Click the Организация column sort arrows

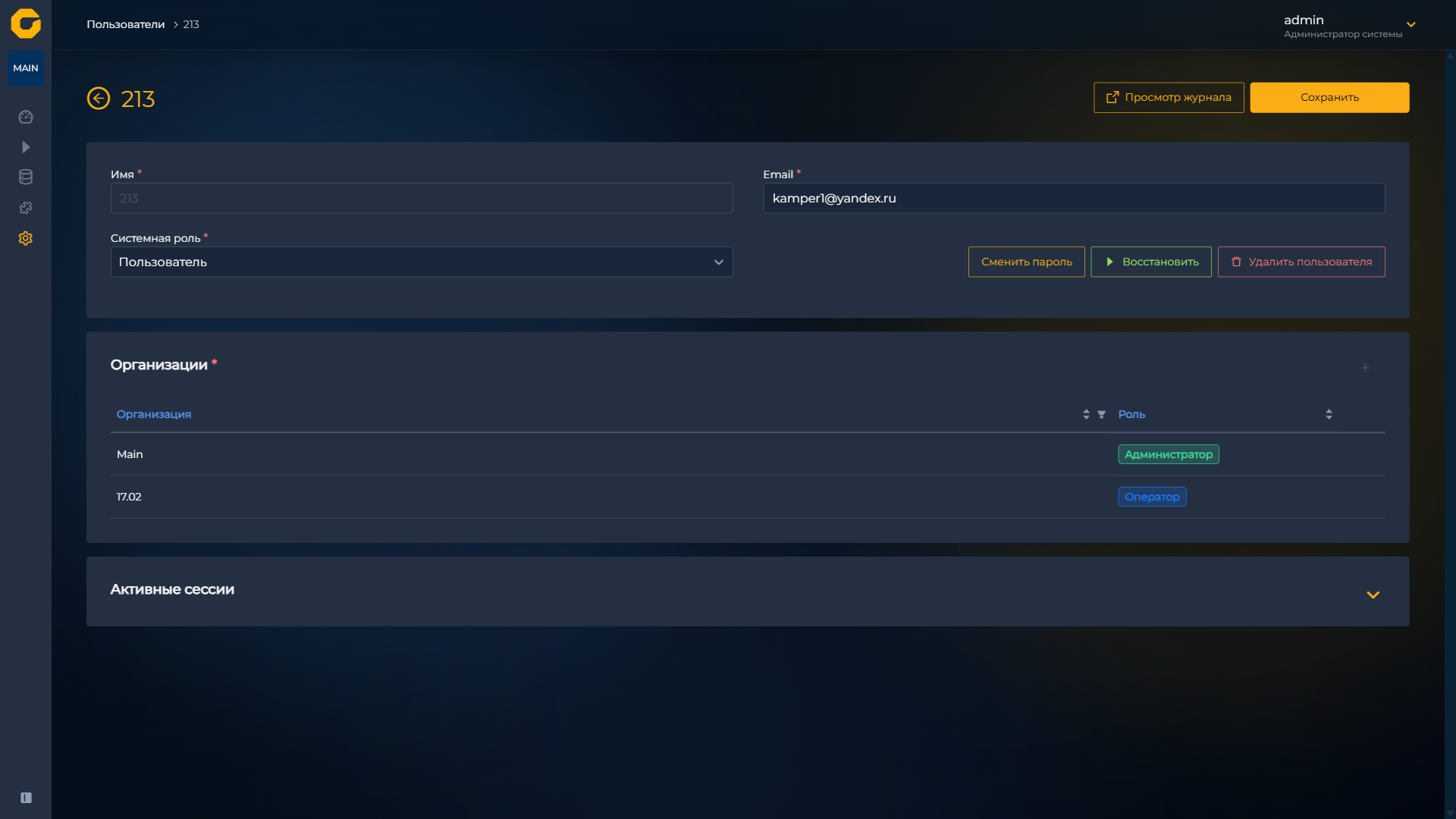click(1086, 414)
